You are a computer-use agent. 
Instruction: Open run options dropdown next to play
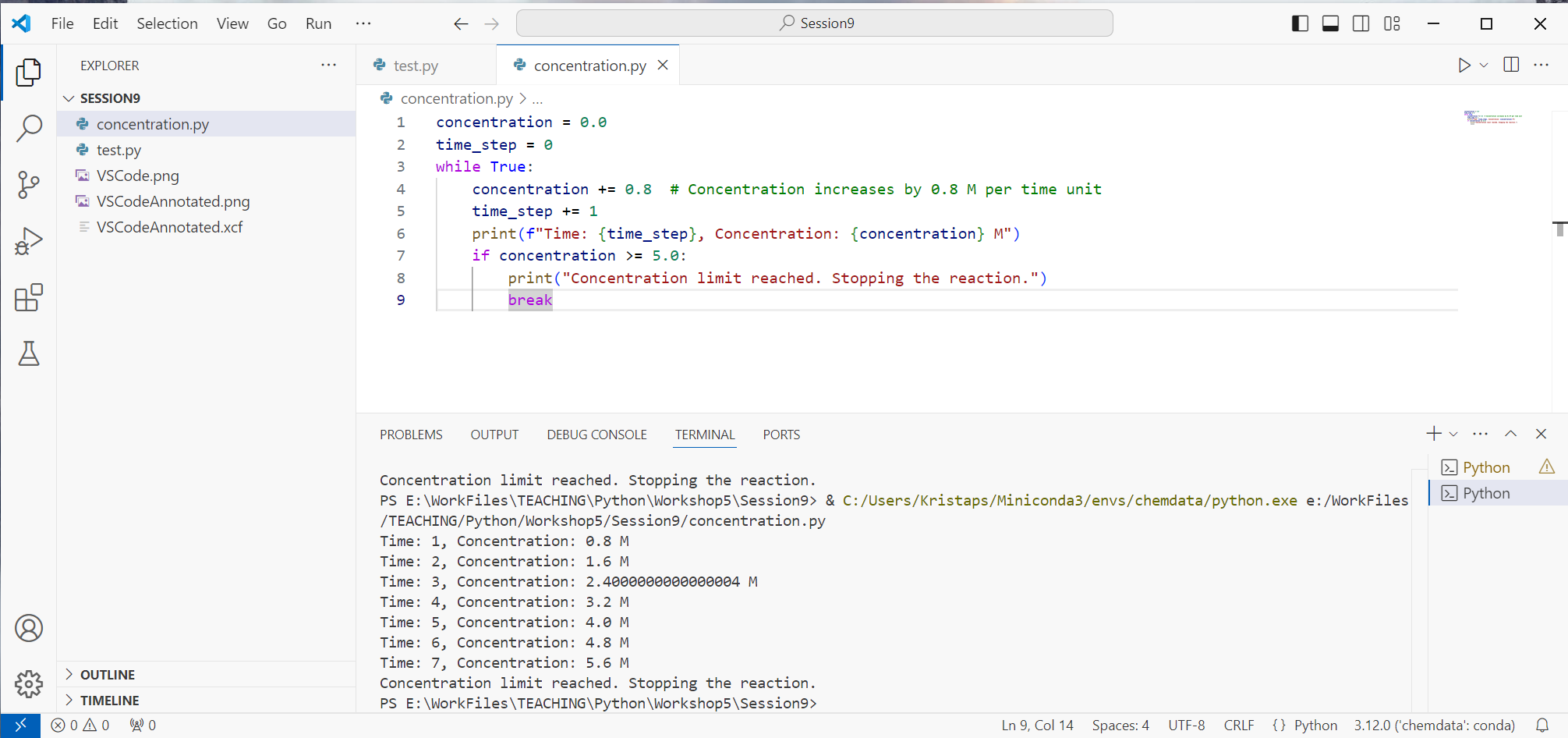pos(1484,66)
